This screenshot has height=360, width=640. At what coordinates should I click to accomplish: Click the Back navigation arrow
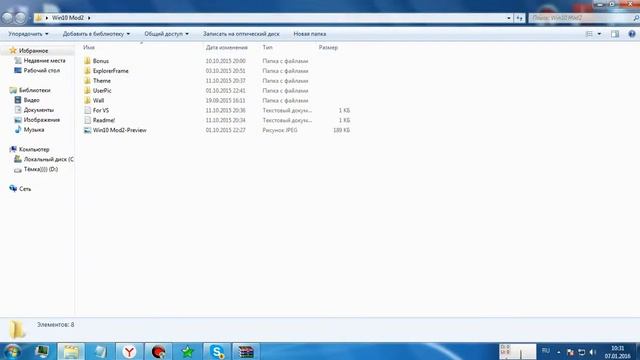pyautogui.click(x=7, y=18)
